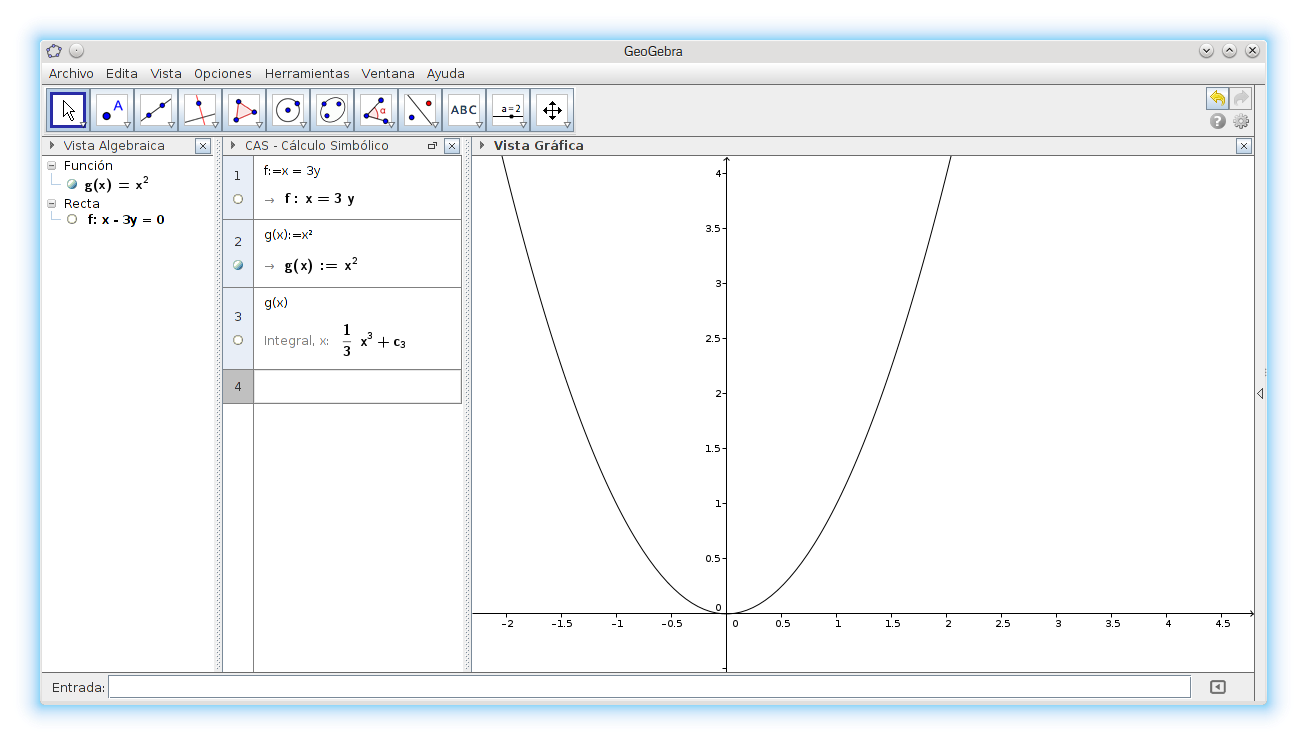The width and height of the screenshot is (1307, 745).
Task: Select the Move arrow tool
Action: tap(68, 110)
